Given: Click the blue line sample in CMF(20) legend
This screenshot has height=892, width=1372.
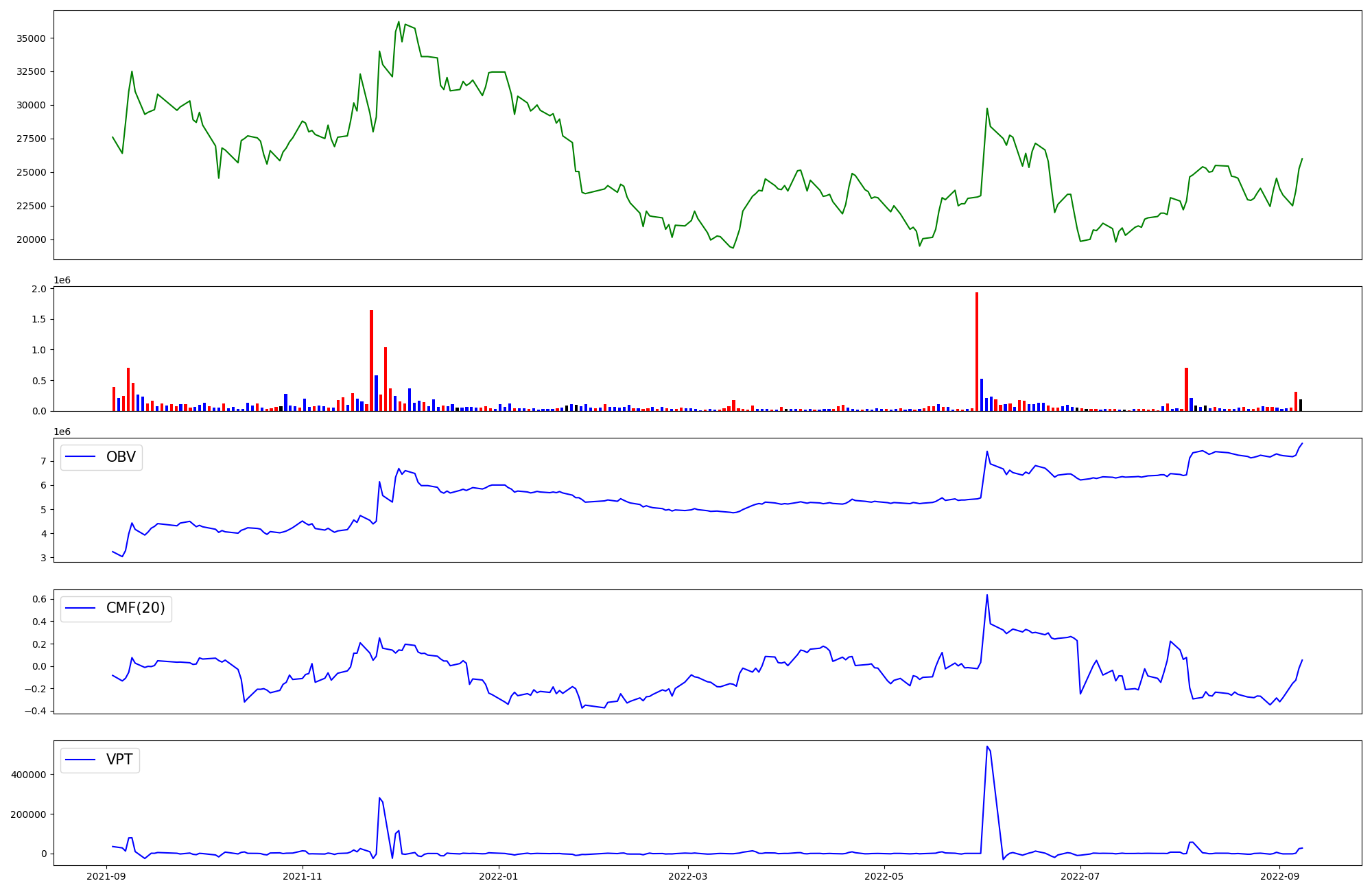Looking at the screenshot, I should point(80,609).
